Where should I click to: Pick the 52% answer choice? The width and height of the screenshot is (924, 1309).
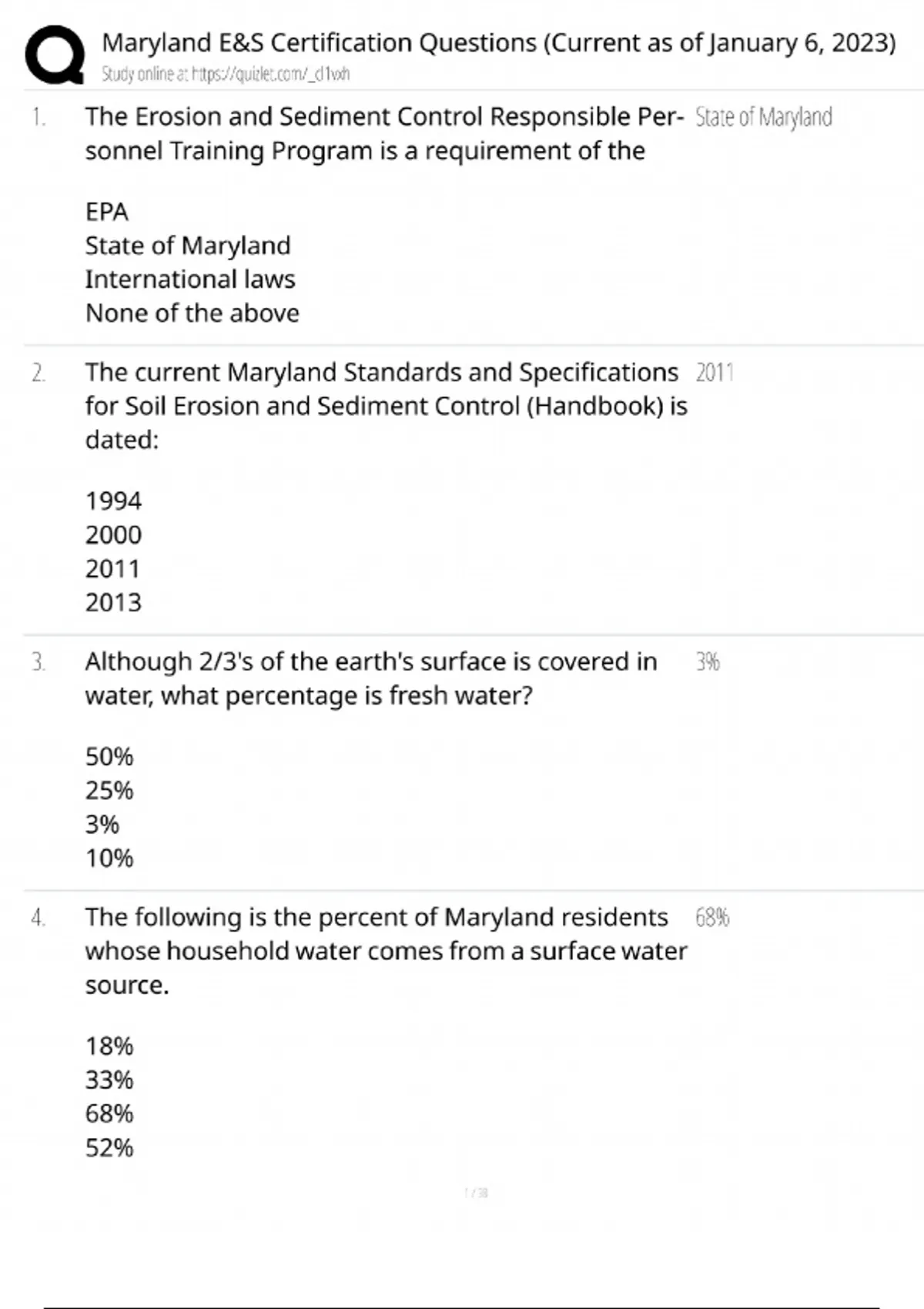109,1148
